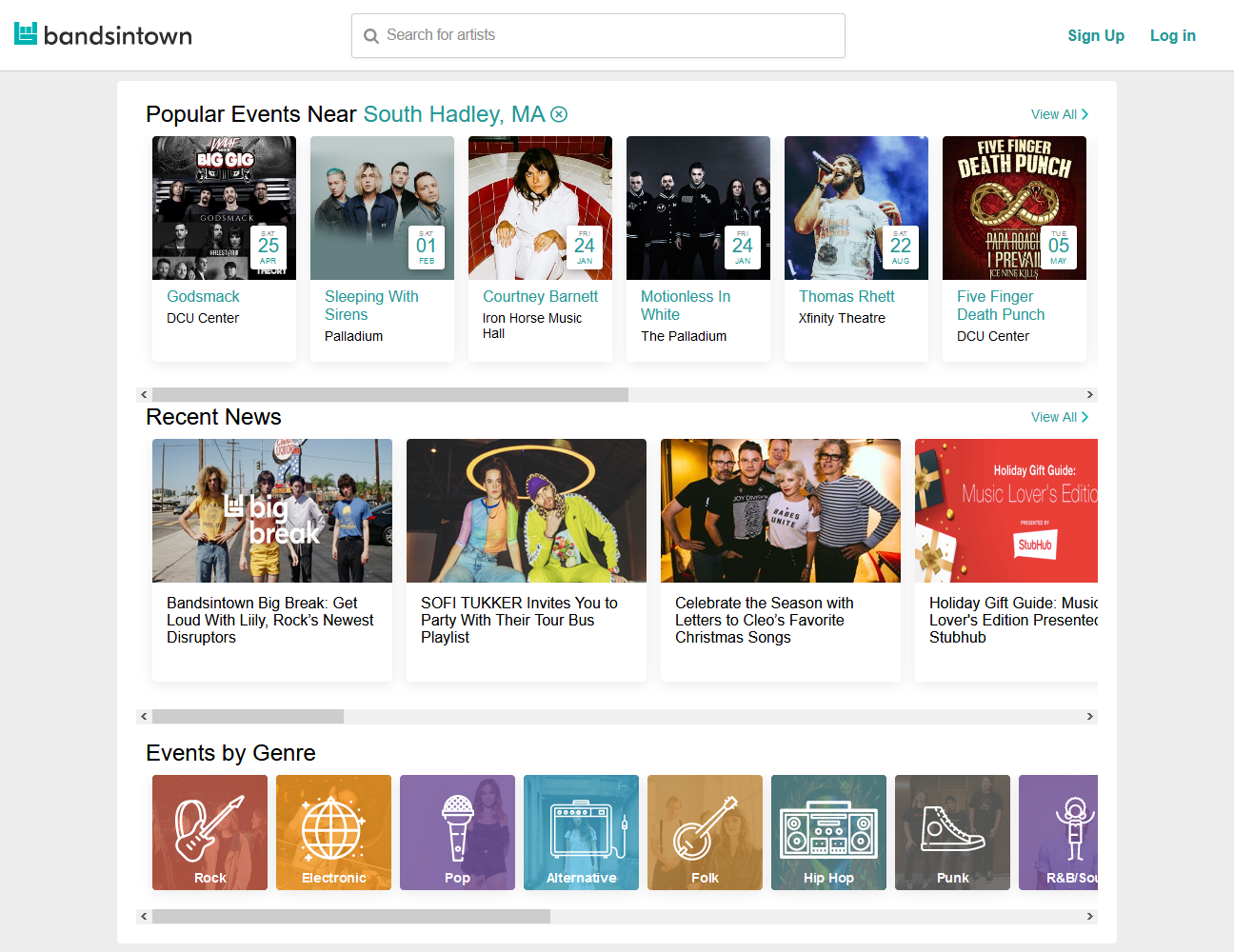Open the Thomas Rhett concert photo

pyautogui.click(x=856, y=208)
